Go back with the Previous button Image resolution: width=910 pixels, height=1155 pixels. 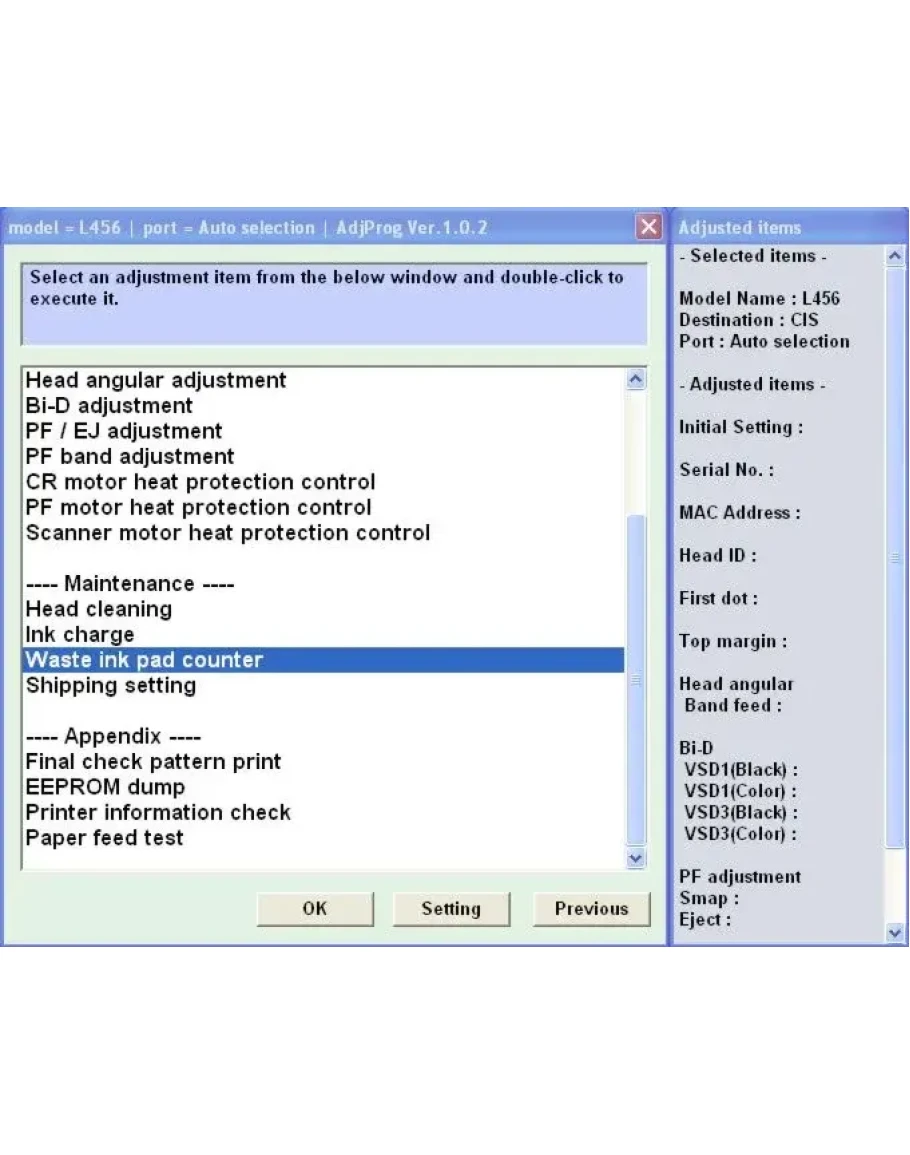click(x=591, y=908)
